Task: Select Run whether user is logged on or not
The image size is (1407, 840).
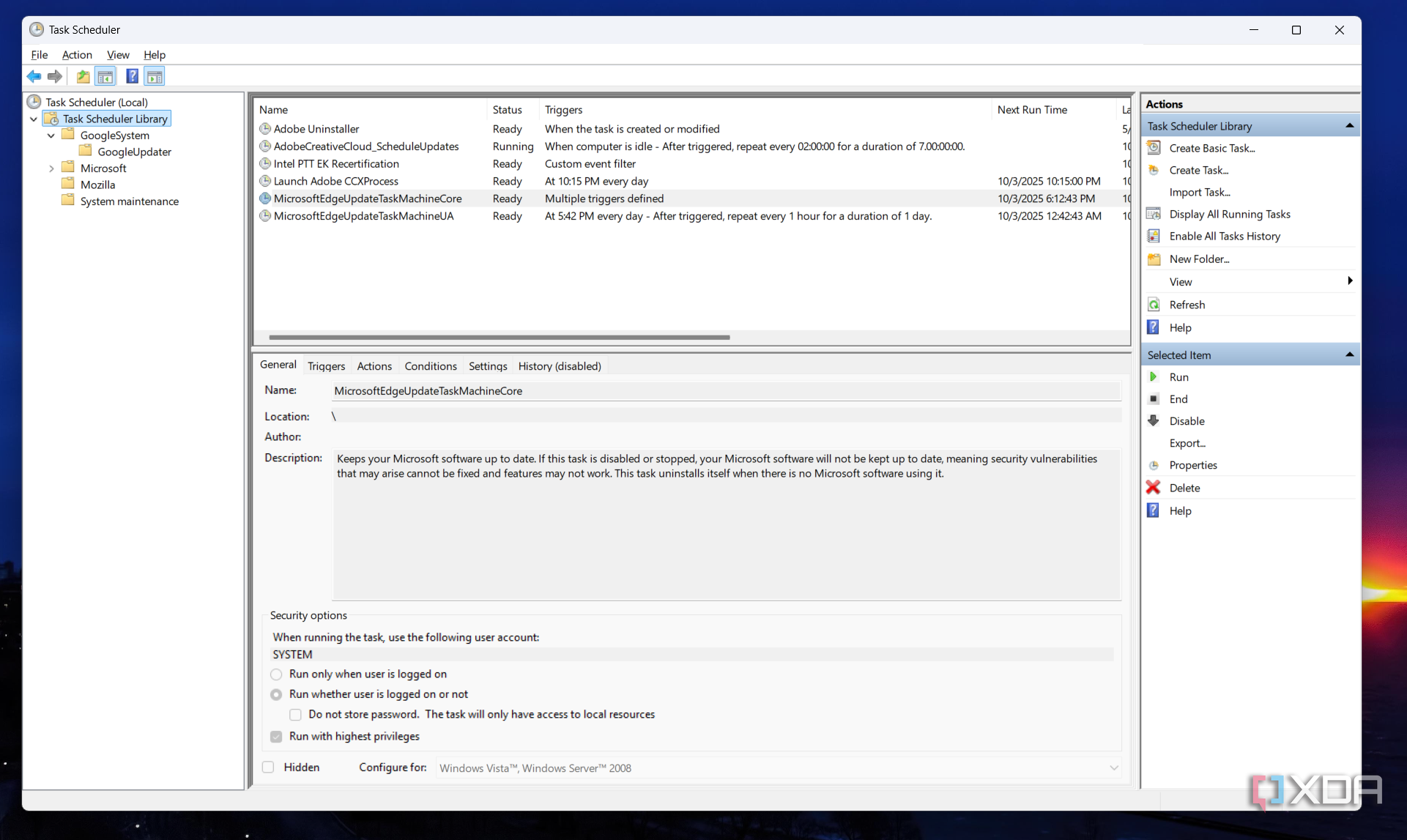Action: (276, 694)
